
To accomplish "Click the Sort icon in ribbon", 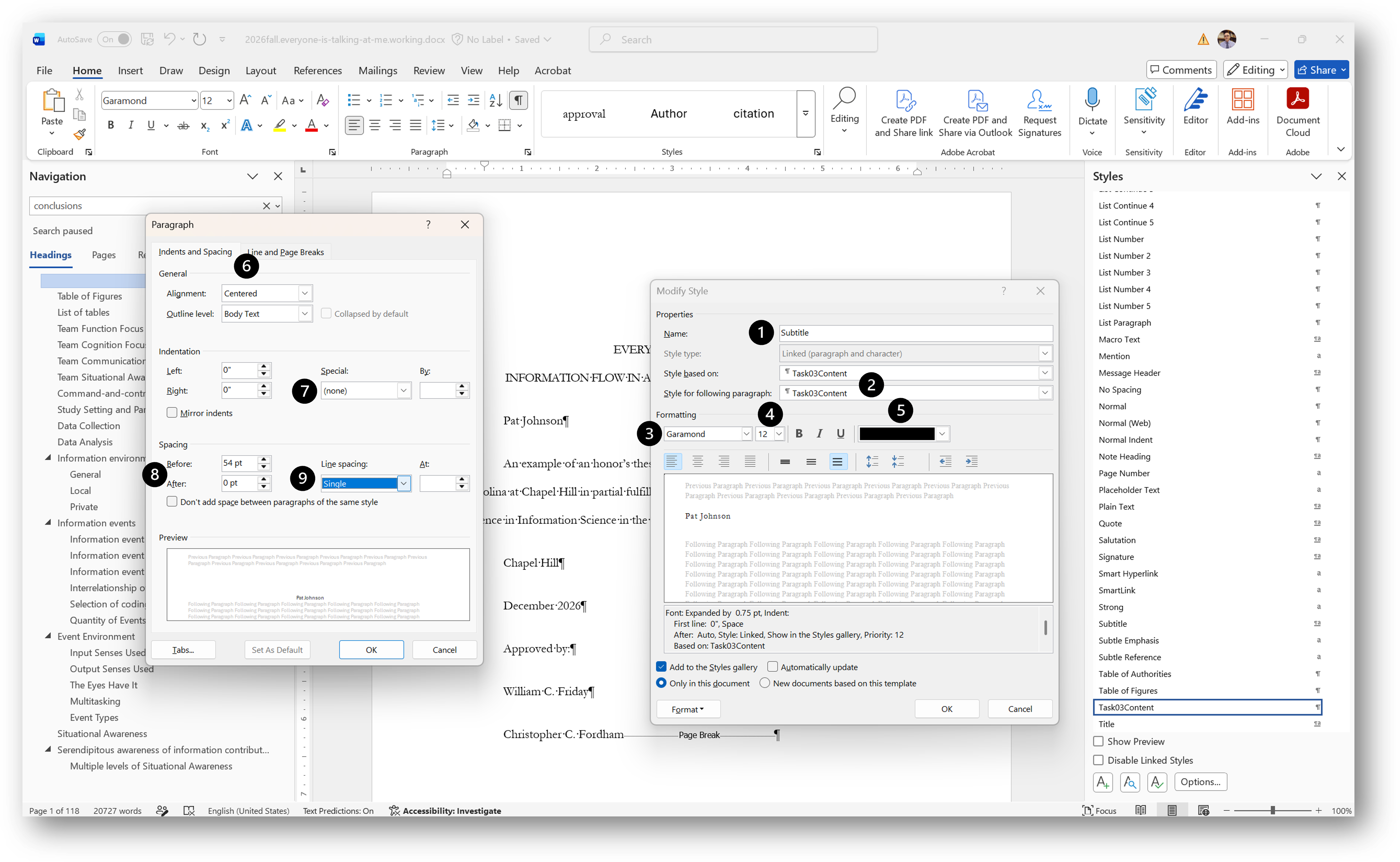I will (496, 100).
